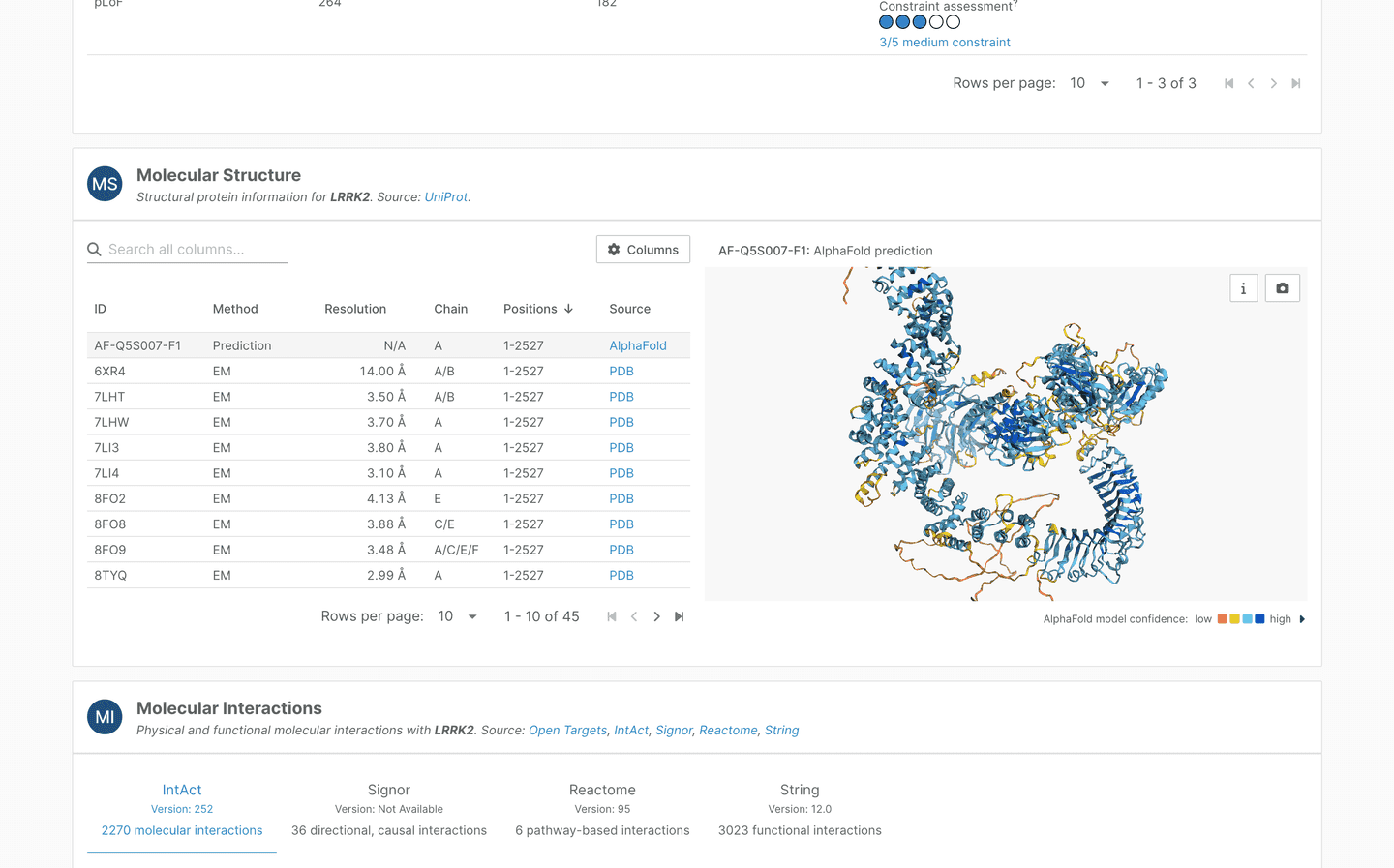Click the search magnifier icon in structure table
This screenshot has width=1394, height=868.
pyautogui.click(x=94, y=250)
